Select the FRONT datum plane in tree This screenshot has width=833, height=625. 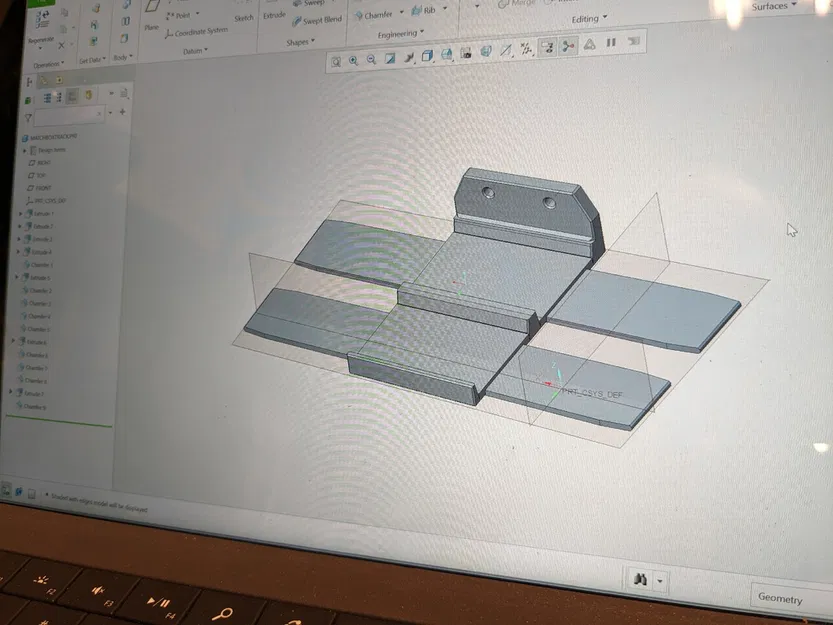click(x=40, y=188)
